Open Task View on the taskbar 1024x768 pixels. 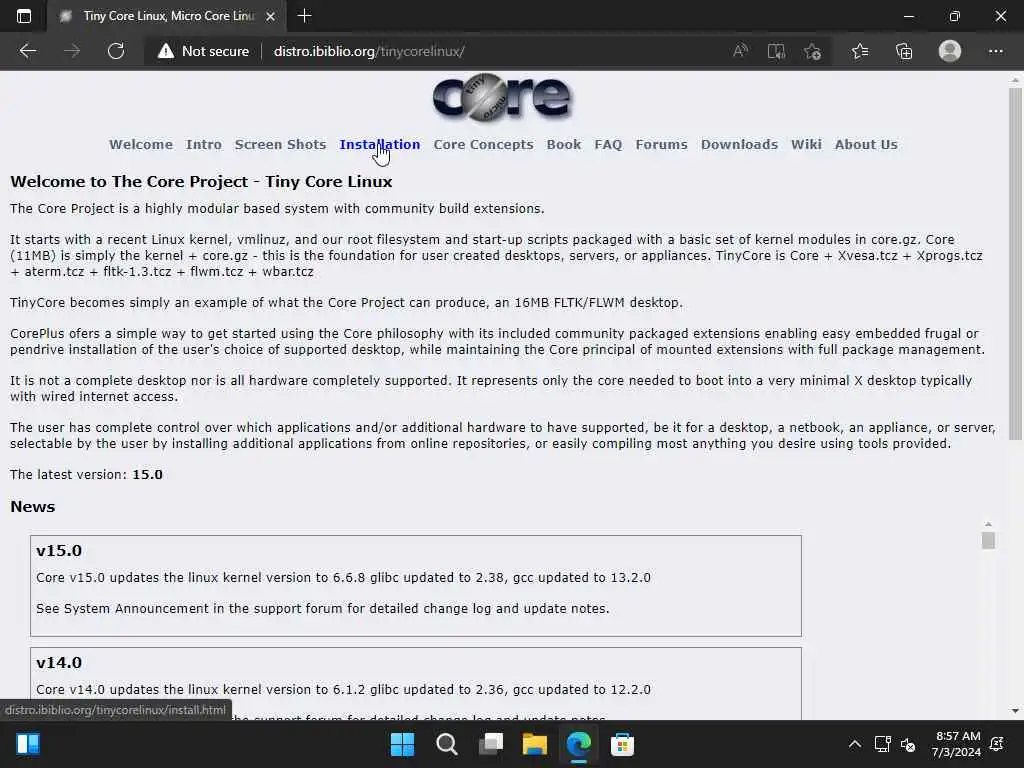[x=490, y=744]
